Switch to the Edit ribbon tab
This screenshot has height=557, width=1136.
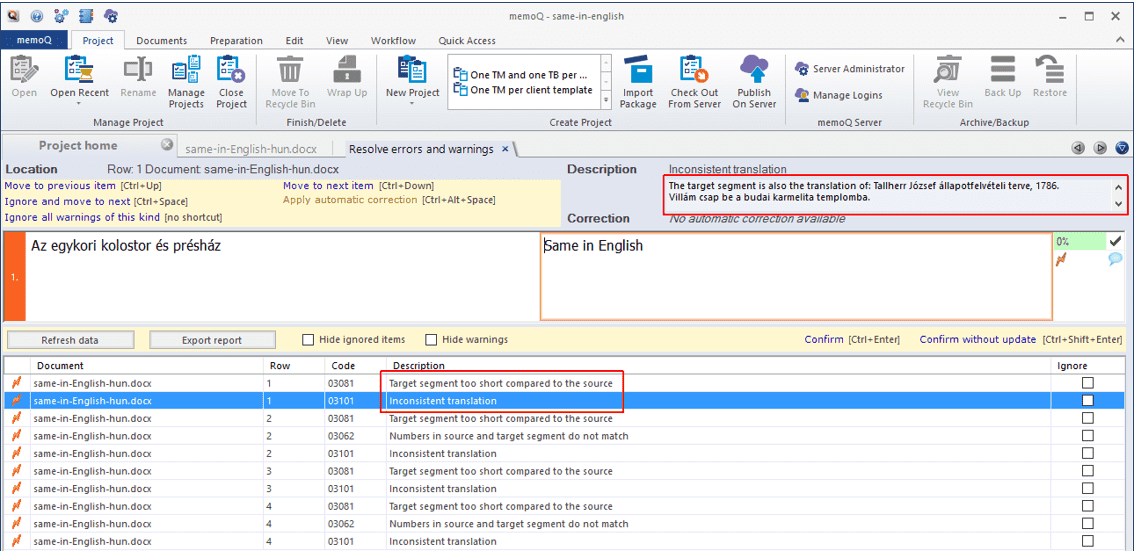294,41
